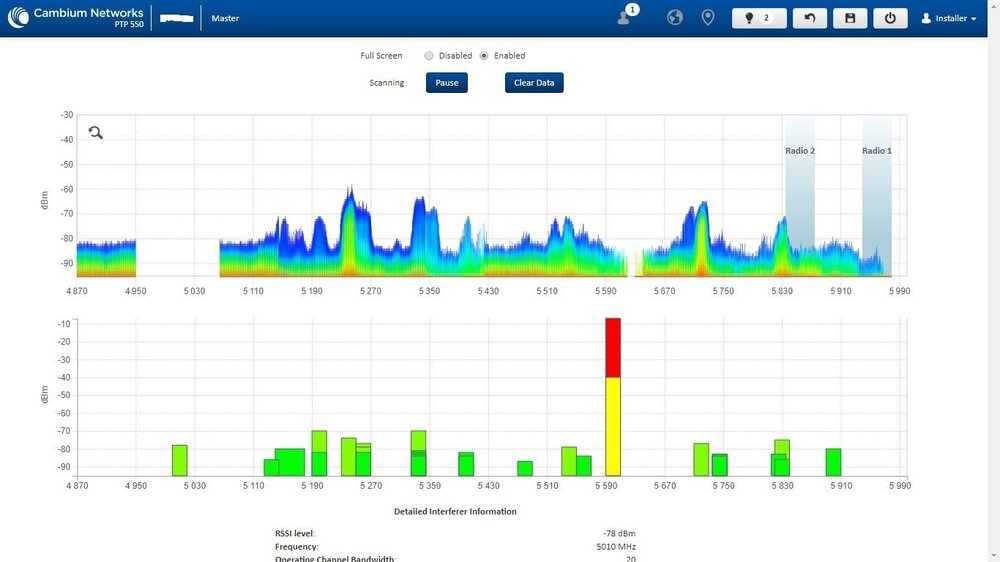This screenshot has height=562, width=1000.
Task: Select the Disabled full screen radio button
Action: [429, 56]
